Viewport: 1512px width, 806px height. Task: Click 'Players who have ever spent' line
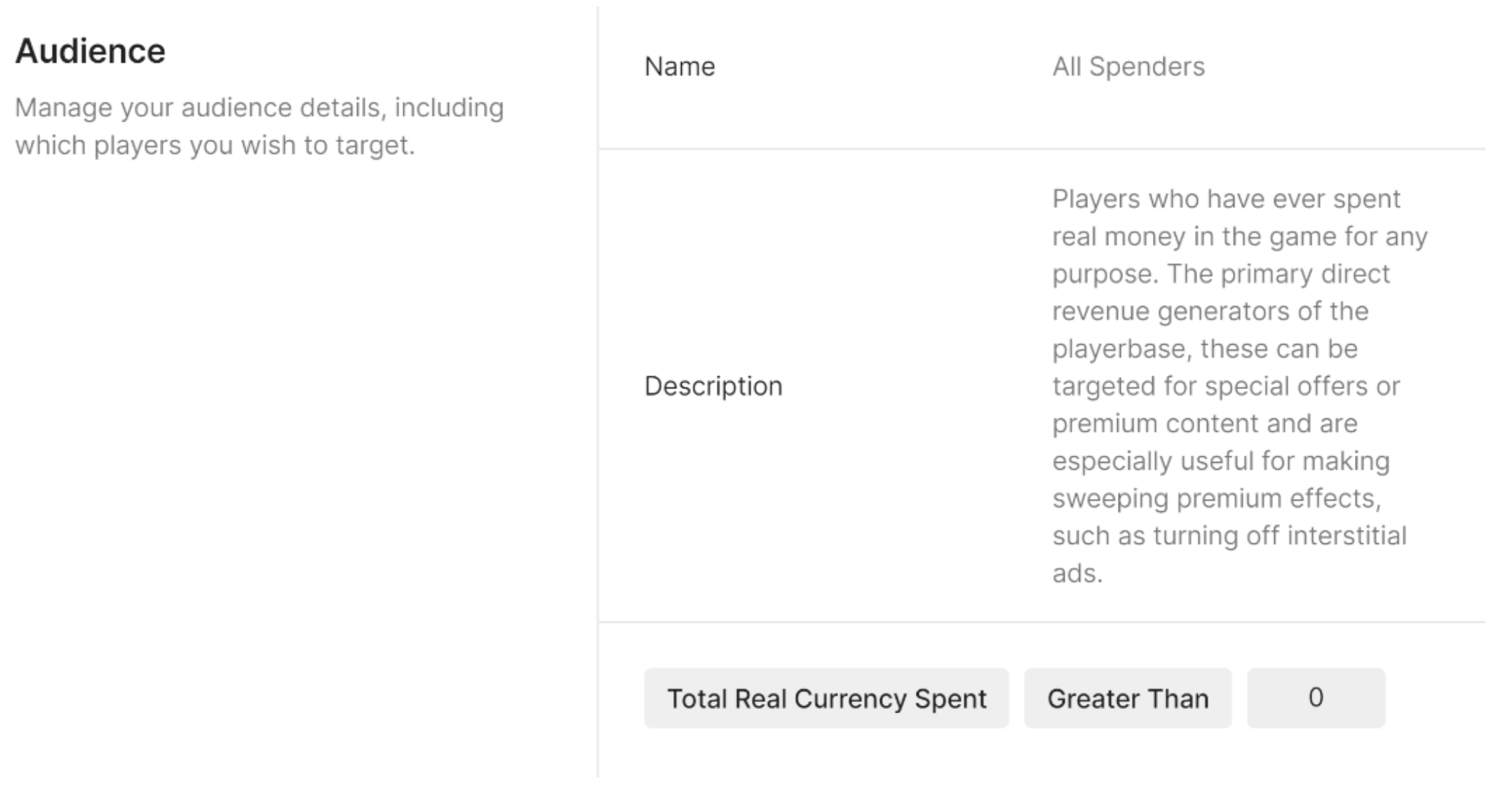[1226, 199]
